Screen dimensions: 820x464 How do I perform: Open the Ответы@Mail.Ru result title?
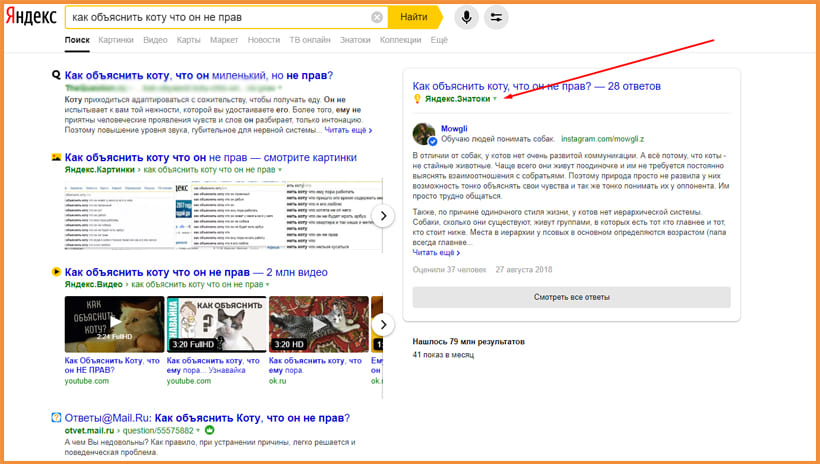[x=207, y=418]
